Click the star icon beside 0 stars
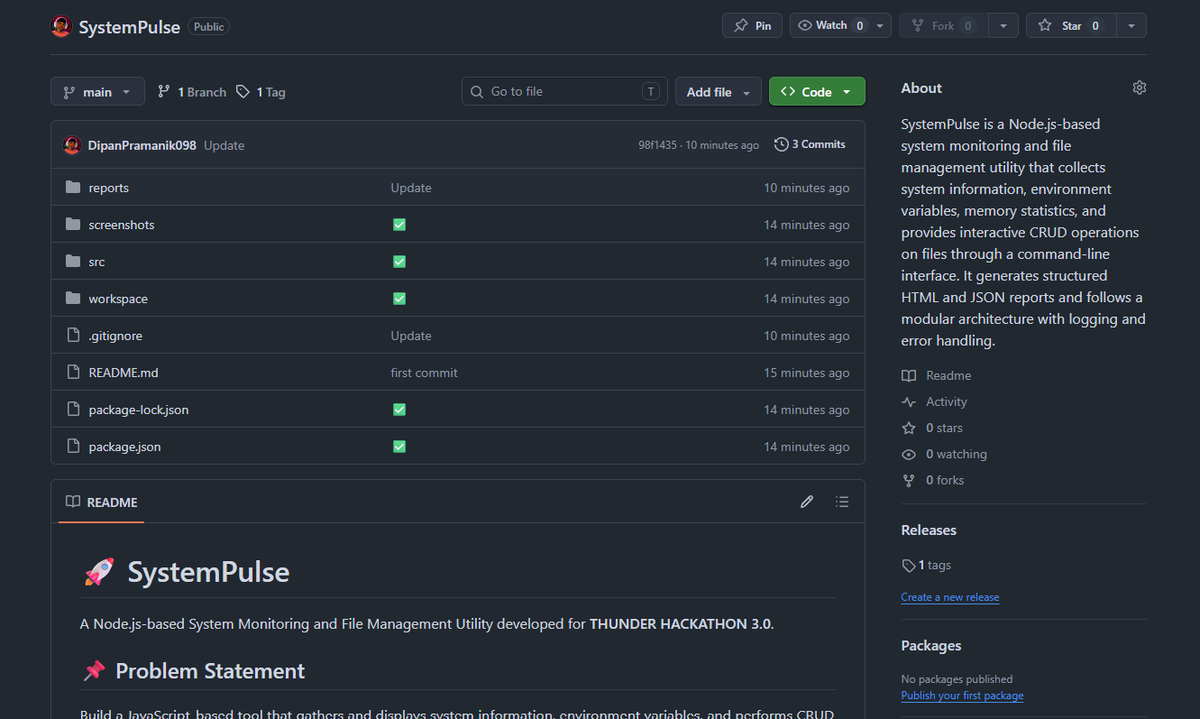This screenshot has width=1200, height=719. tap(908, 428)
